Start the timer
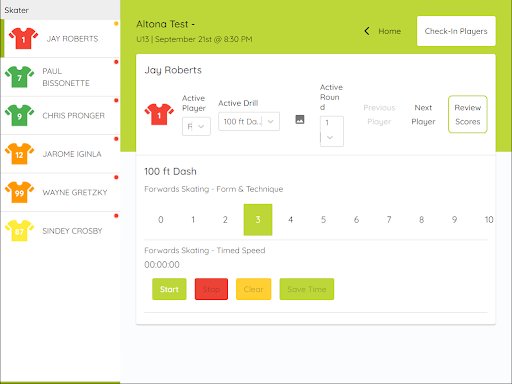The image size is (512, 384). tap(169, 289)
